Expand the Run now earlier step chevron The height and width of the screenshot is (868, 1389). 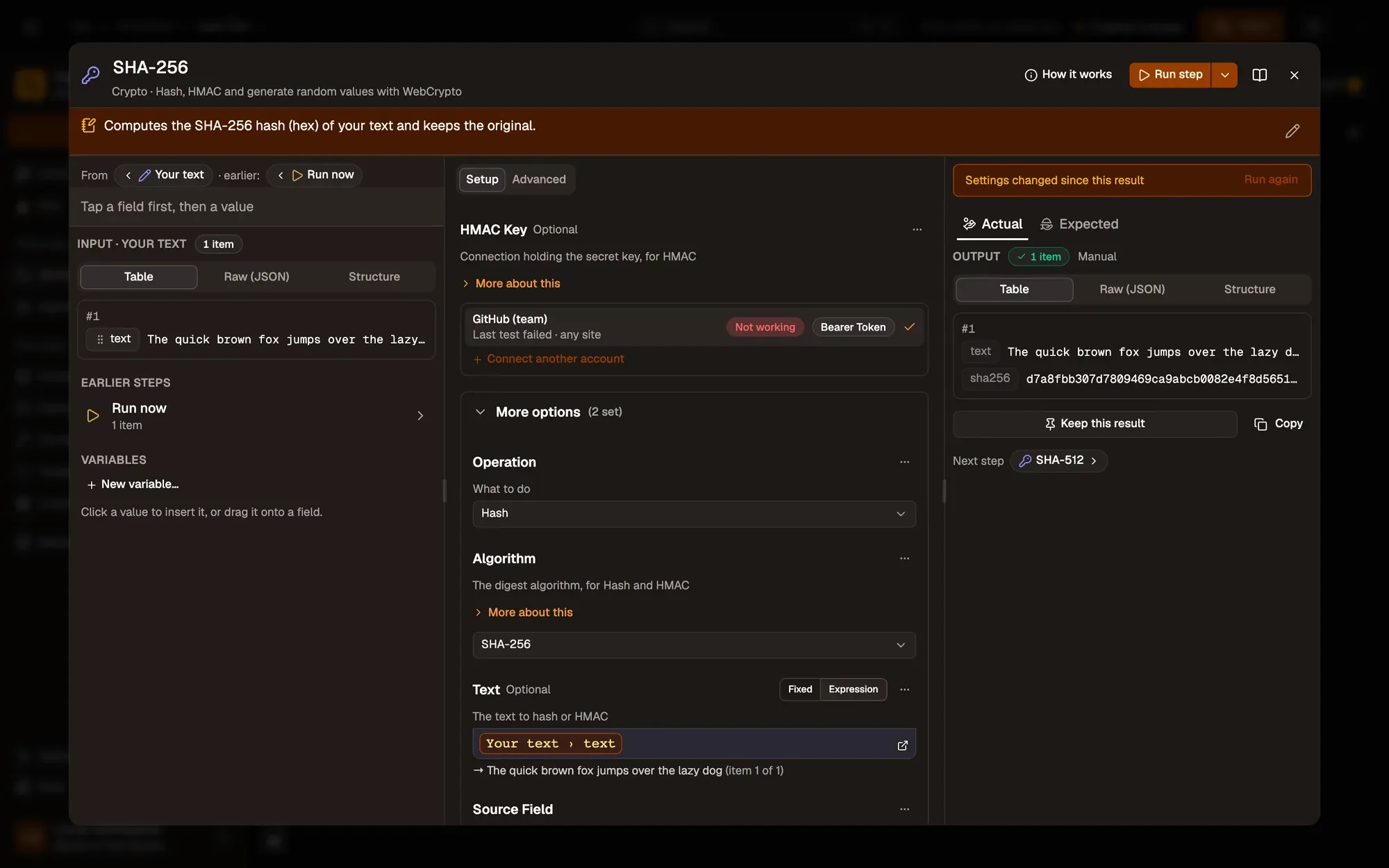tap(420, 415)
